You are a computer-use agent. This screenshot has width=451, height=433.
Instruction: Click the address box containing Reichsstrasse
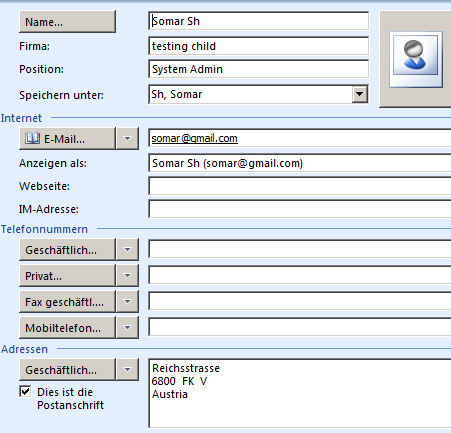coord(300,393)
